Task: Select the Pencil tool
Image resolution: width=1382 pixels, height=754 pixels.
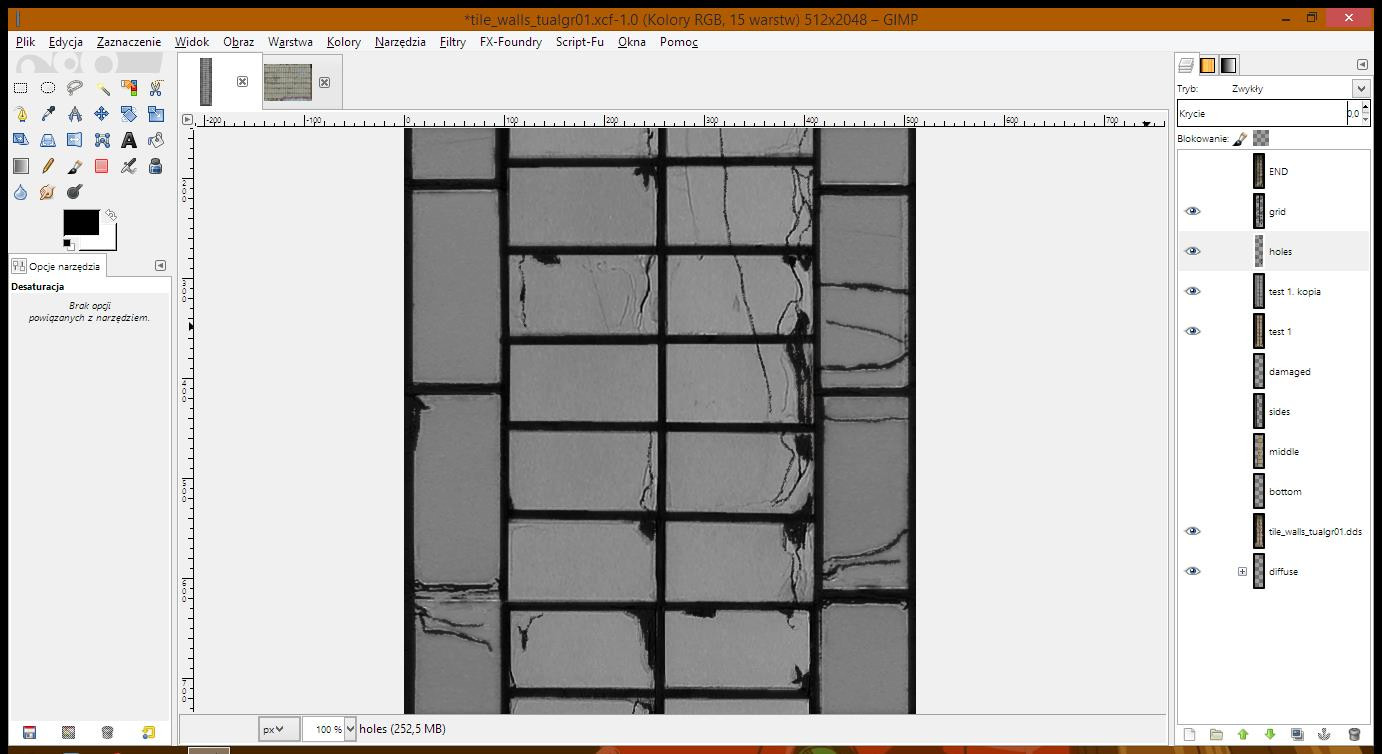Action: (x=47, y=166)
